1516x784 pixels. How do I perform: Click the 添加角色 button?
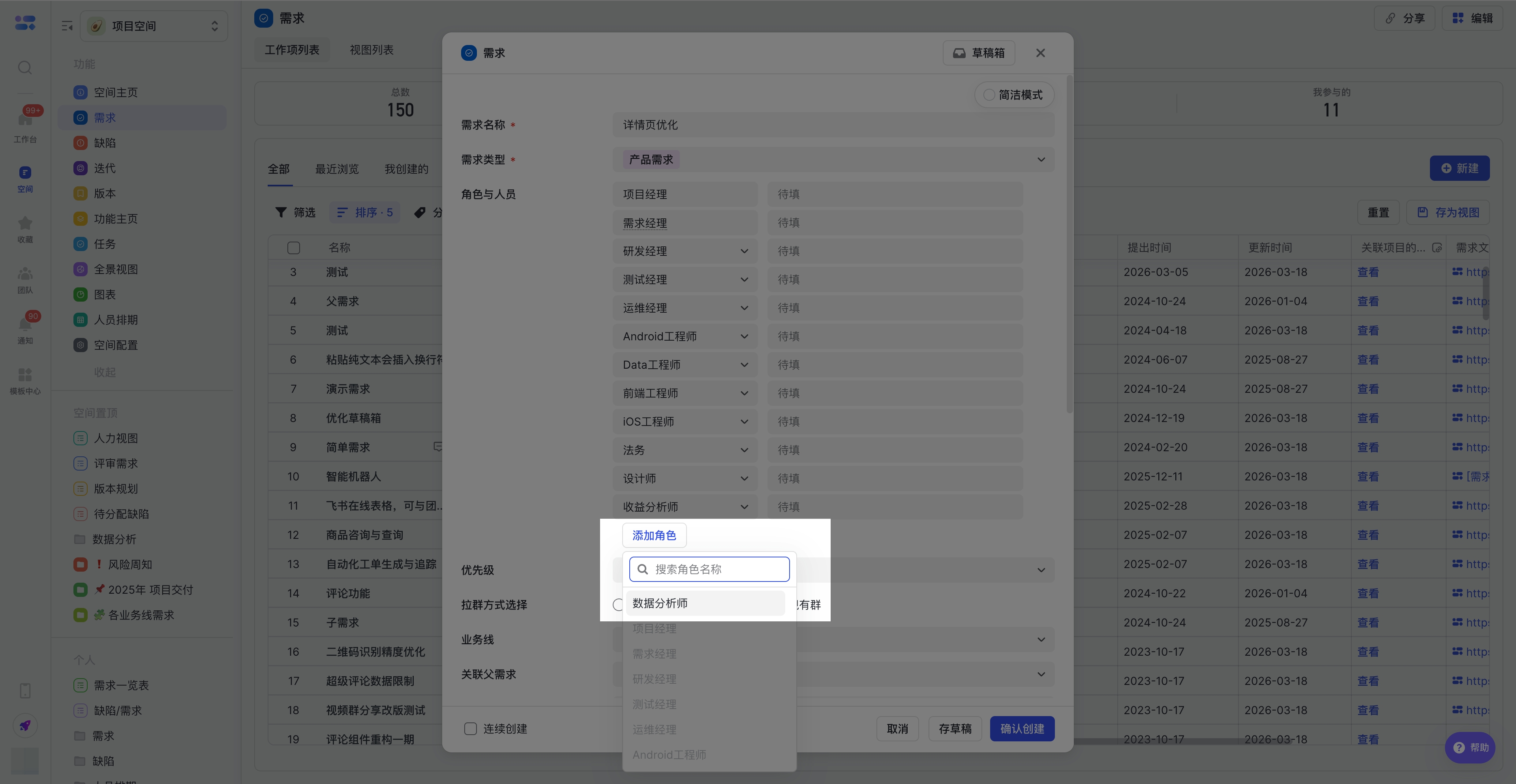(655, 536)
